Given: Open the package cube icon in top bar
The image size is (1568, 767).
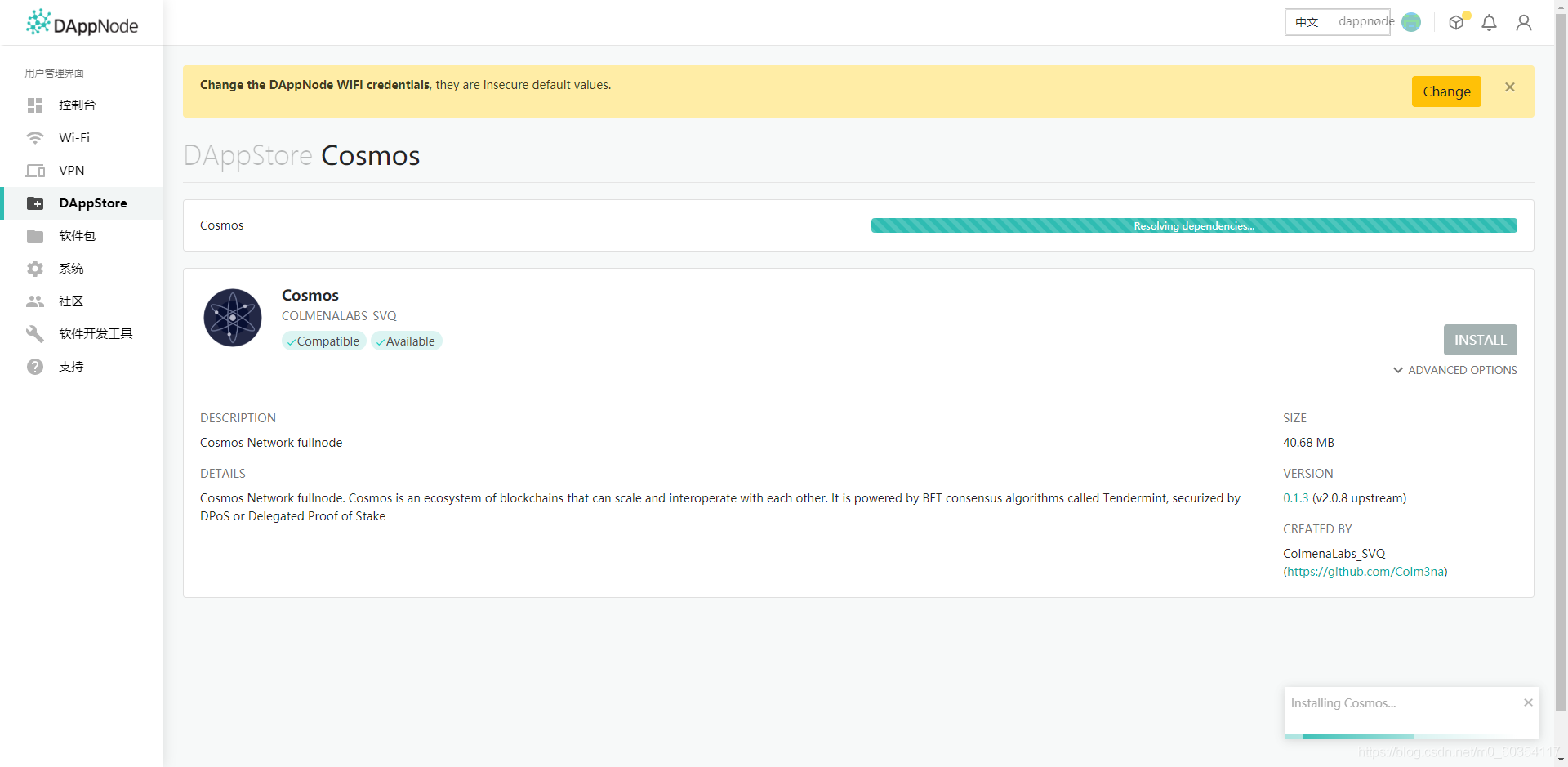Looking at the screenshot, I should pos(1456,22).
